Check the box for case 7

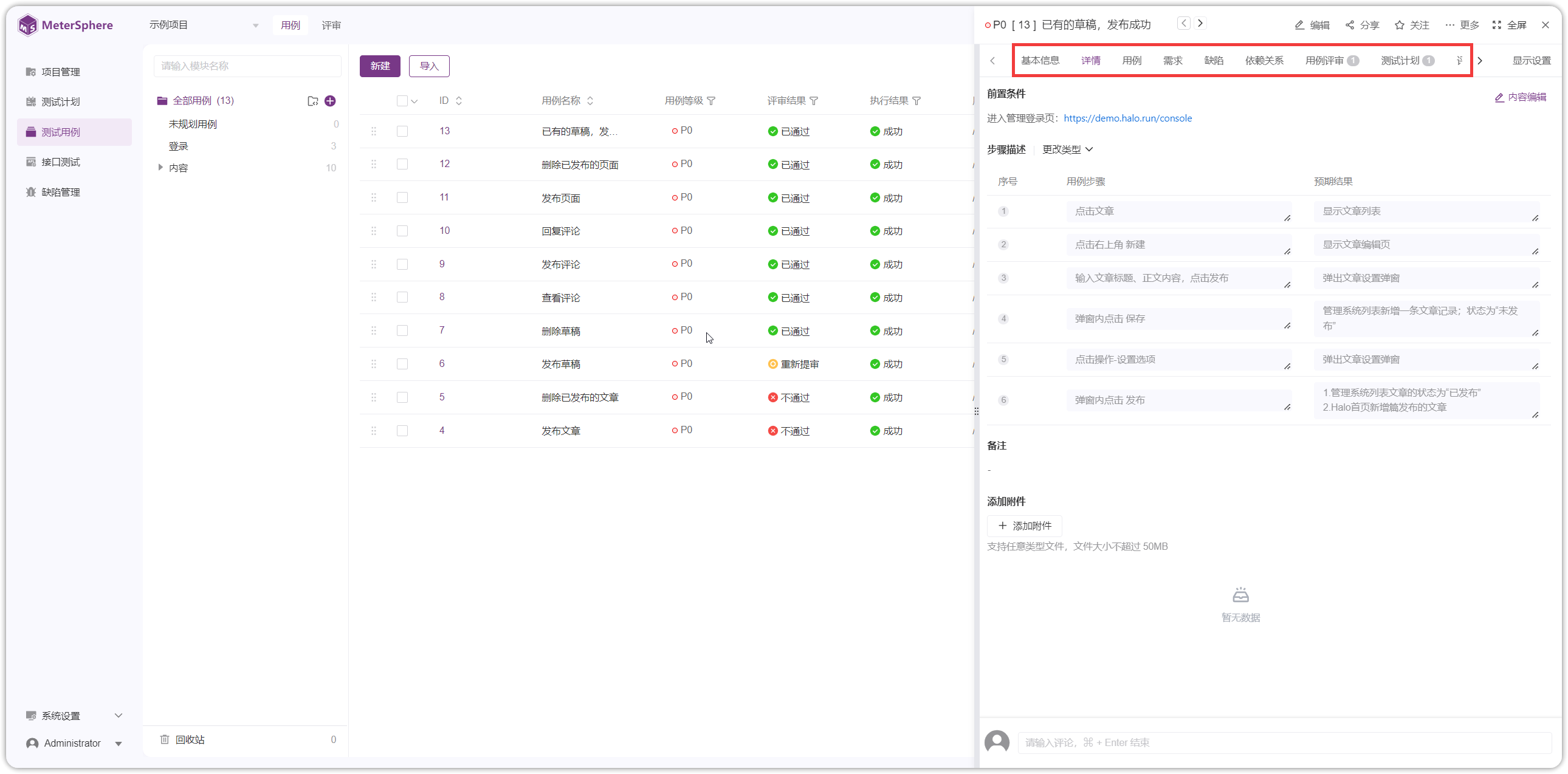tap(402, 331)
